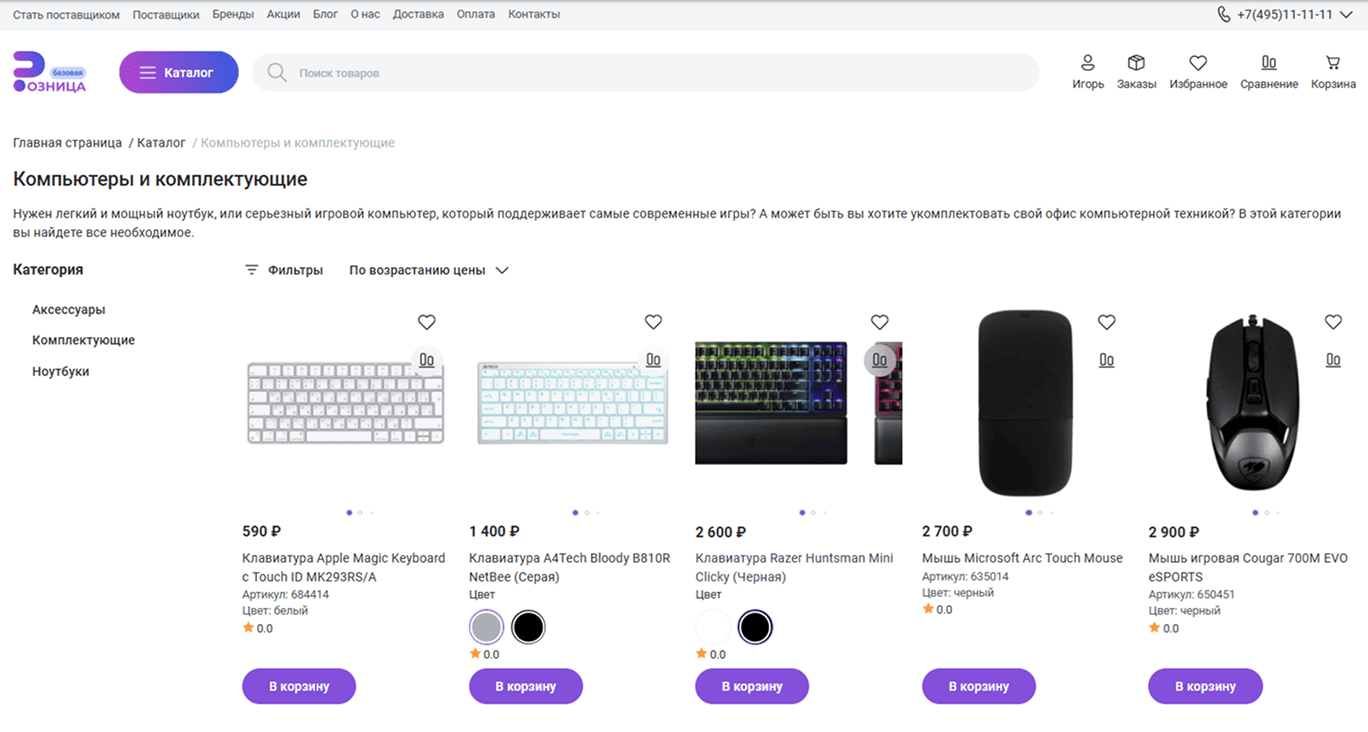Open the Доставка menu item
This screenshot has height=732, width=1368.
pos(418,15)
